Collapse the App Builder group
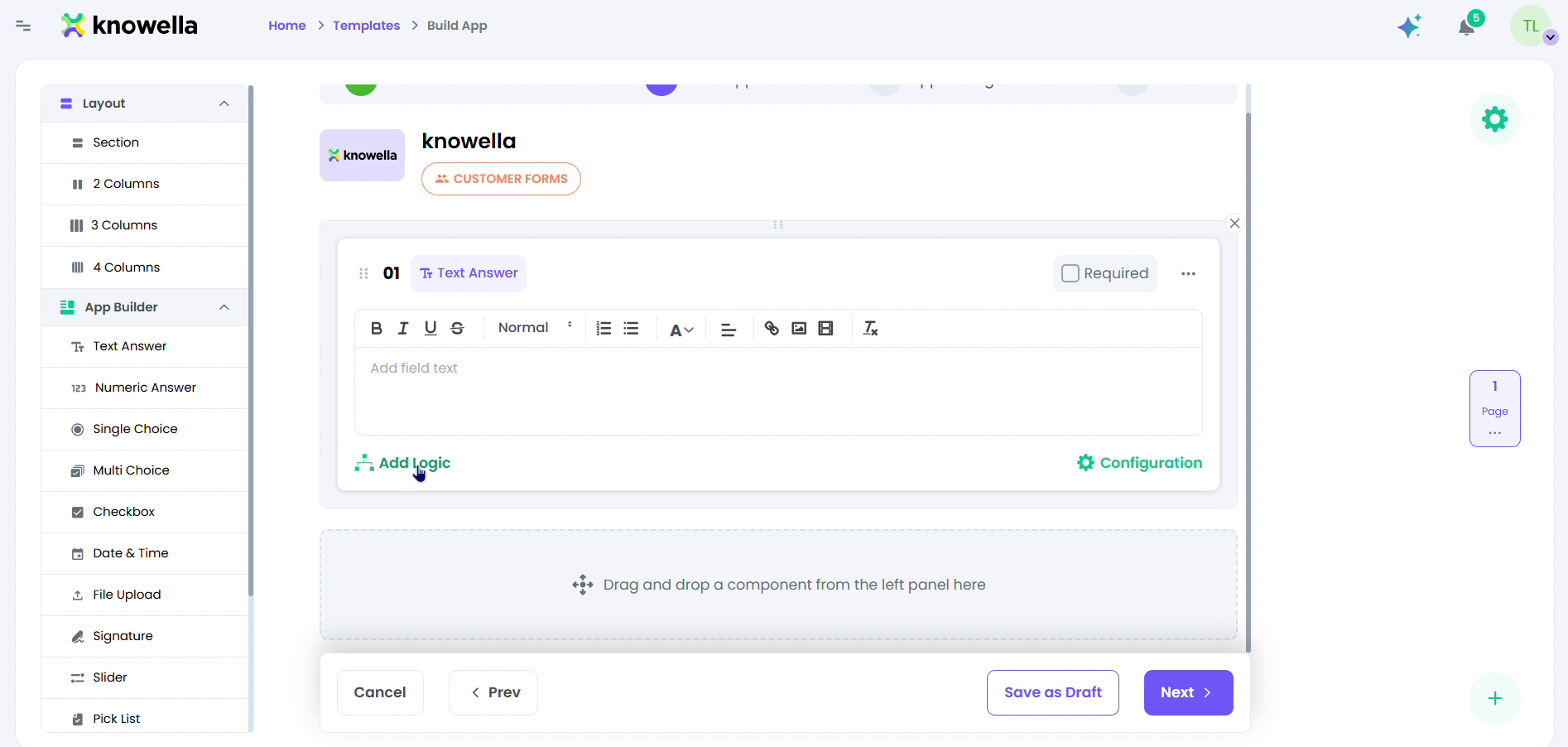The width and height of the screenshot is (1568, 747). click(x=224, y=307)
